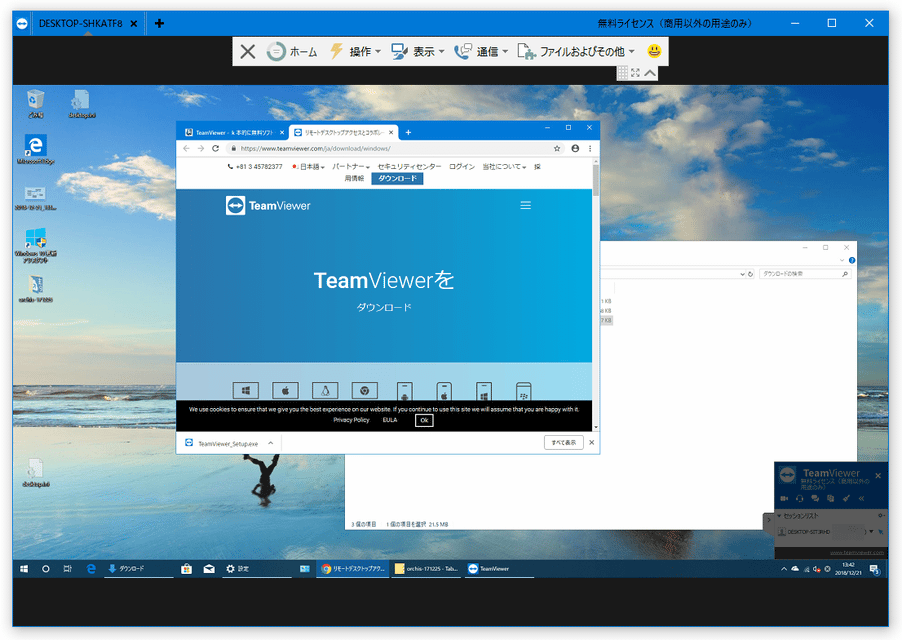Open chat icon in TeamViewer panel
902x640 pixels.
(x=815, y=499)
